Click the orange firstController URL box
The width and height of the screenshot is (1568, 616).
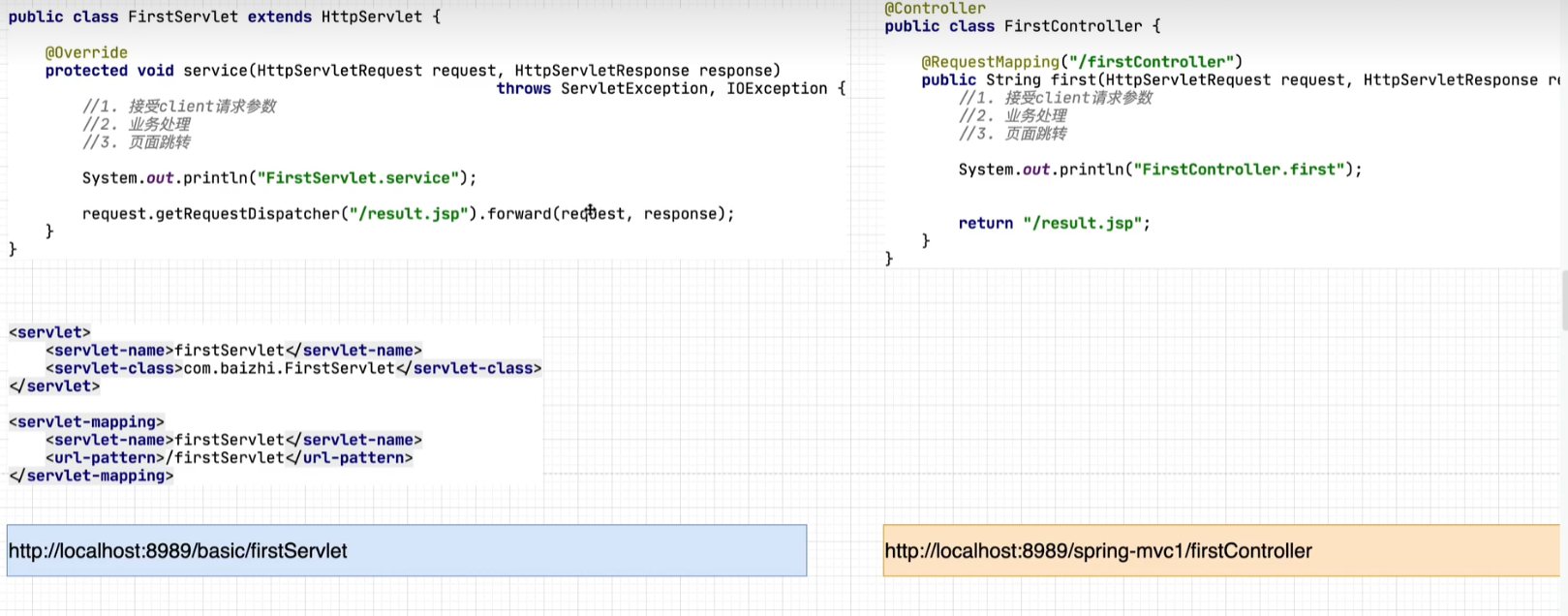click(x=1220, y=550)
